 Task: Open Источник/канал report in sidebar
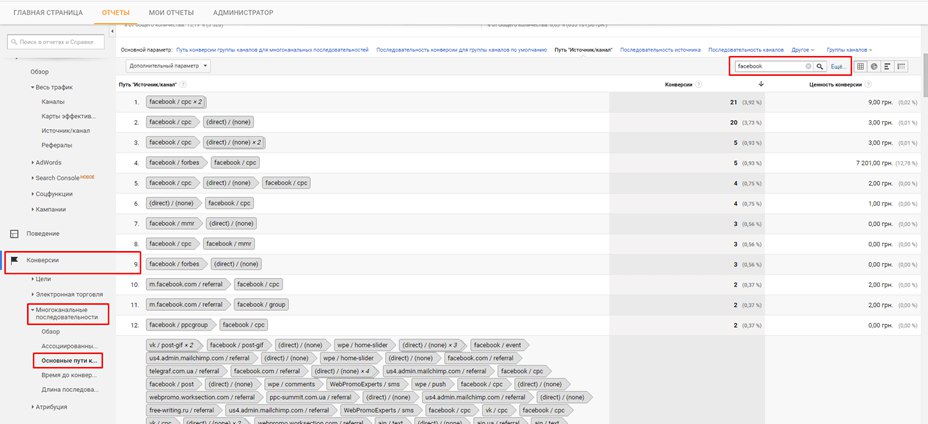66,130
